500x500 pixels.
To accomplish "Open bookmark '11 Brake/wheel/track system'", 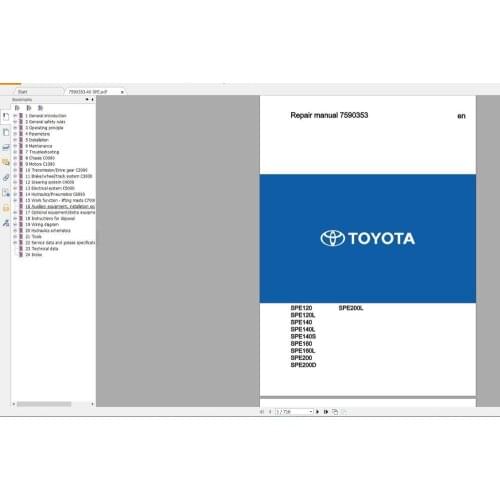I will coord(59,176).
